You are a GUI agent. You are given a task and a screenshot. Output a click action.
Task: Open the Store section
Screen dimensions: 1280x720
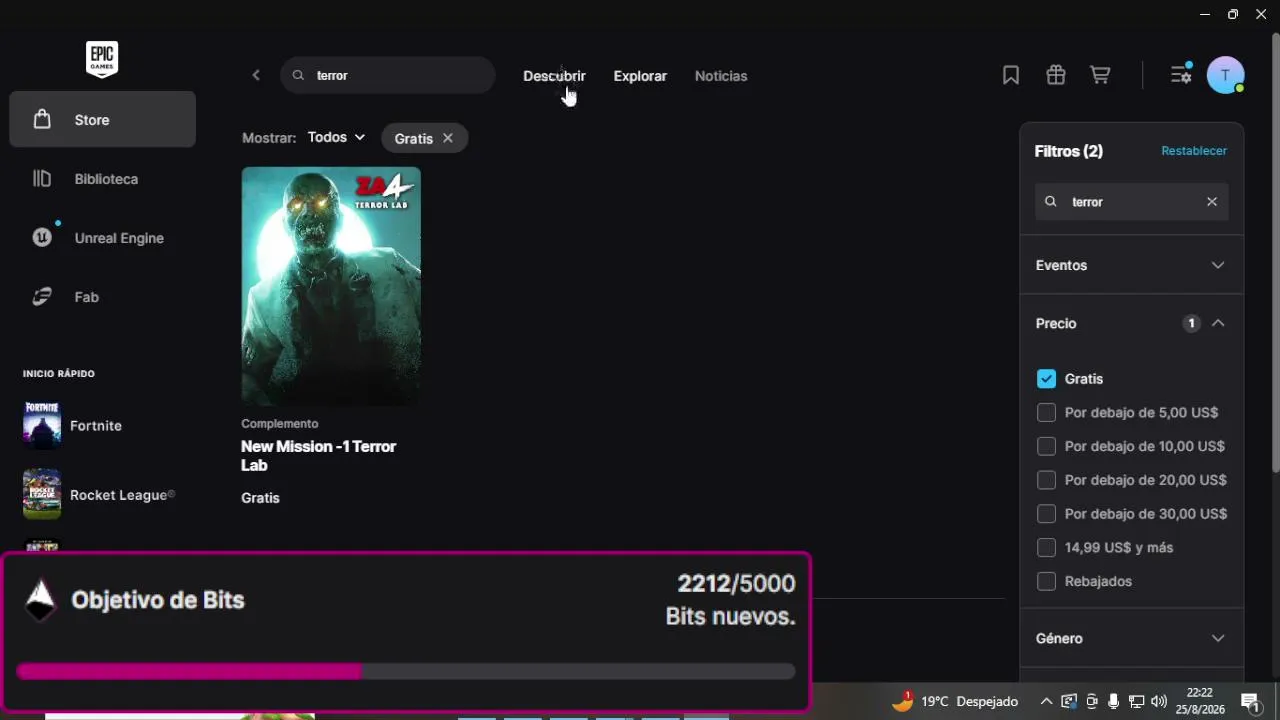(103, 120)
